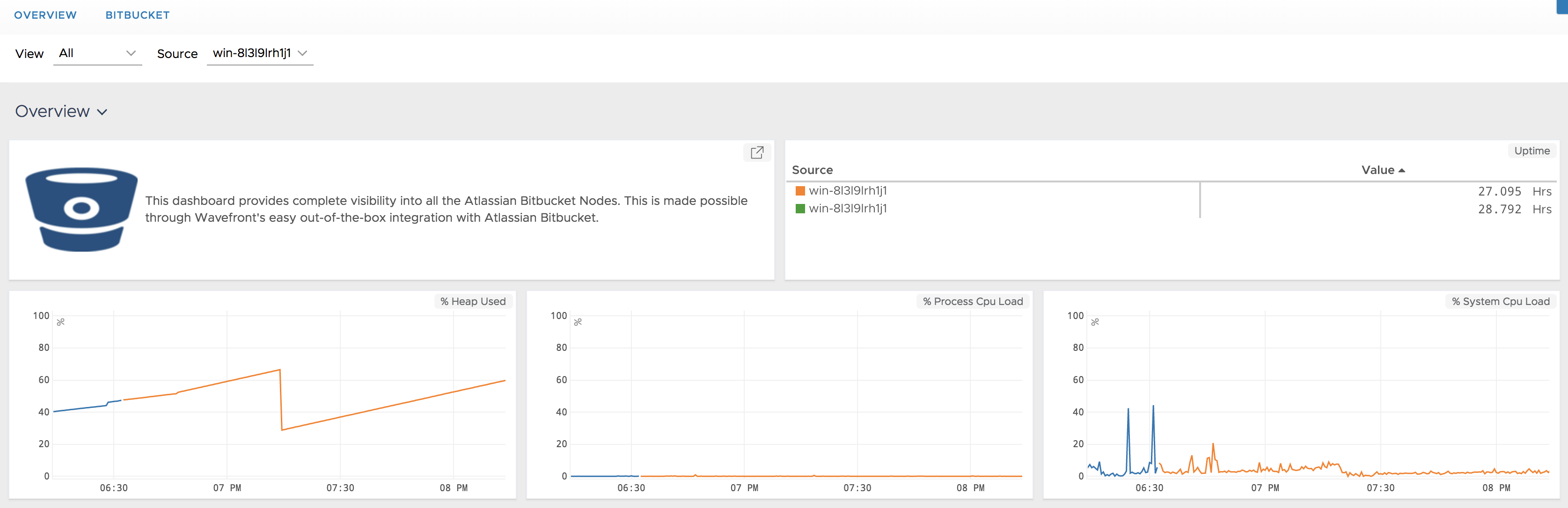
Task: Click the % Heap Used chart title
Action: 473,301
